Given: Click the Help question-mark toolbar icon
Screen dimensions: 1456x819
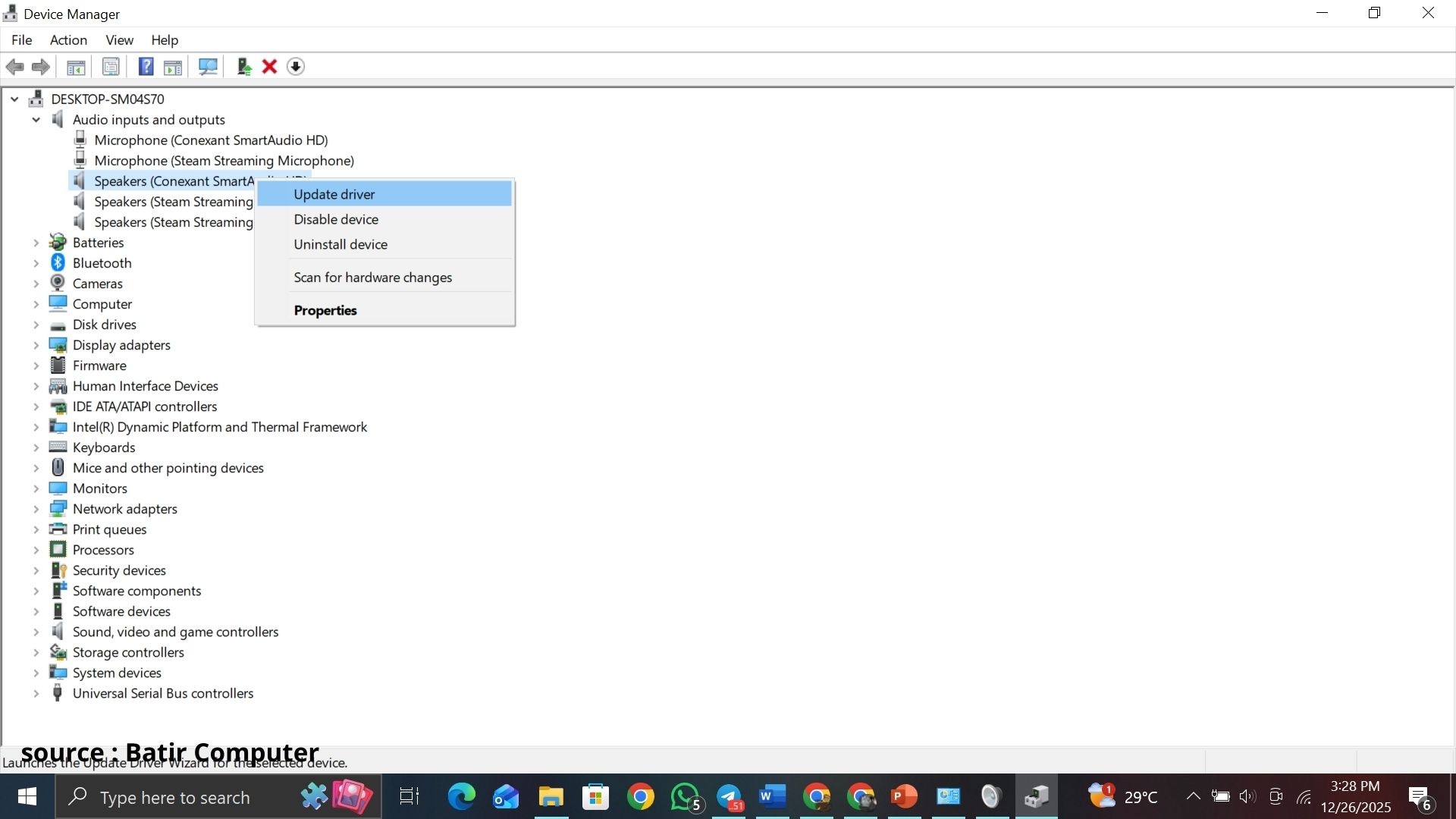Looking at the screenshot, I should (x=146, y=67).
